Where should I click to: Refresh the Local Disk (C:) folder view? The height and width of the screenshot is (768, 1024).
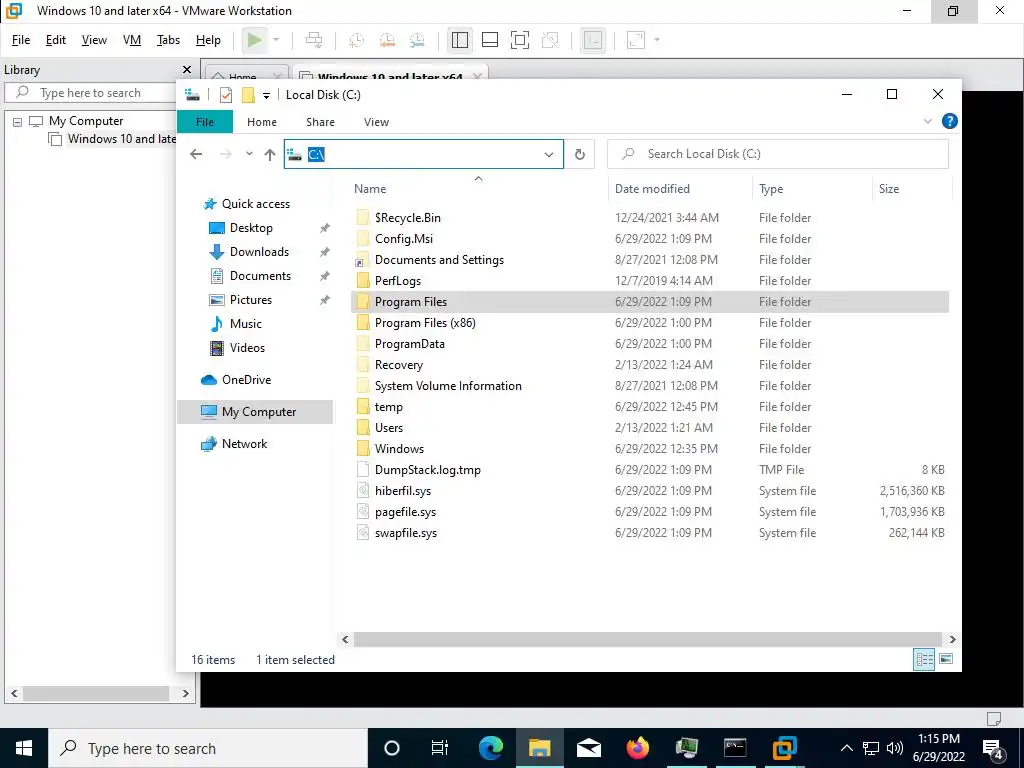(x=579, y=155)
